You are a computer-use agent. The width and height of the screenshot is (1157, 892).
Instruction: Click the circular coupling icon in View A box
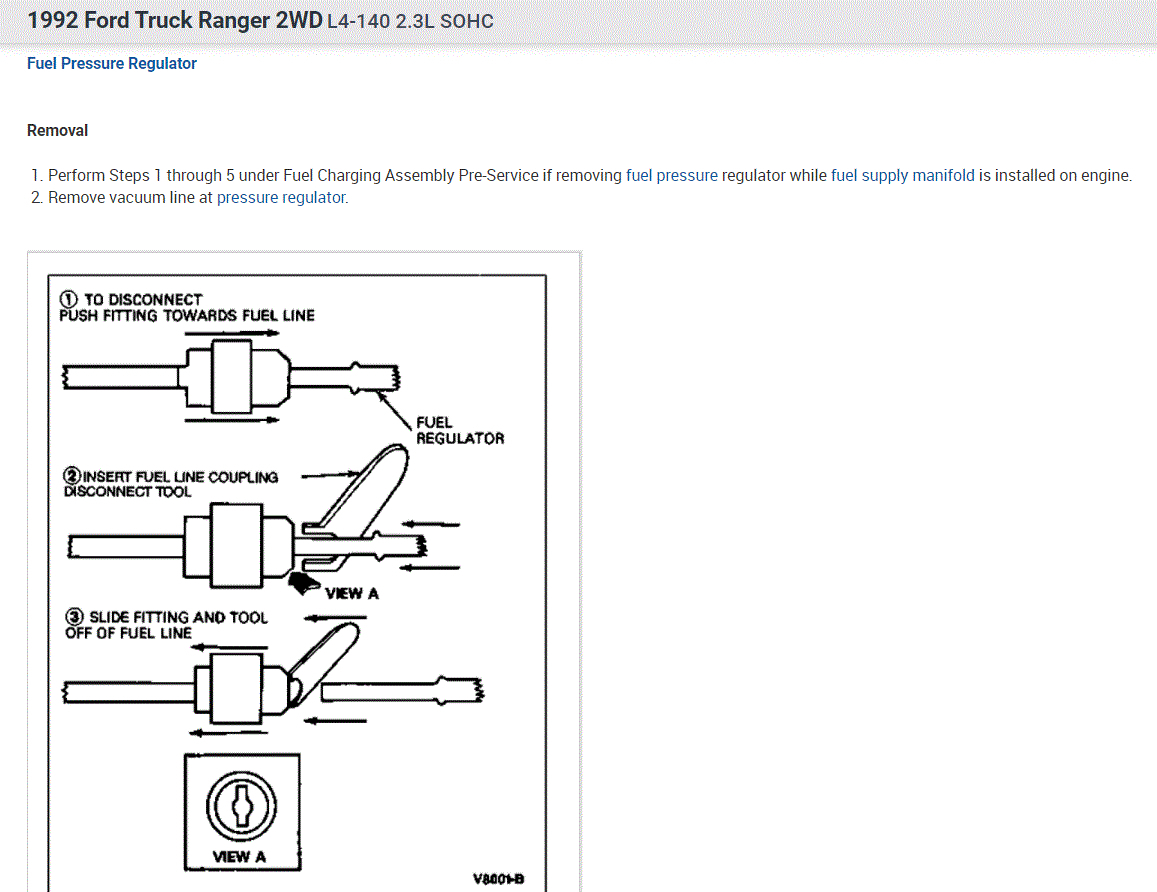pos(241,806)
